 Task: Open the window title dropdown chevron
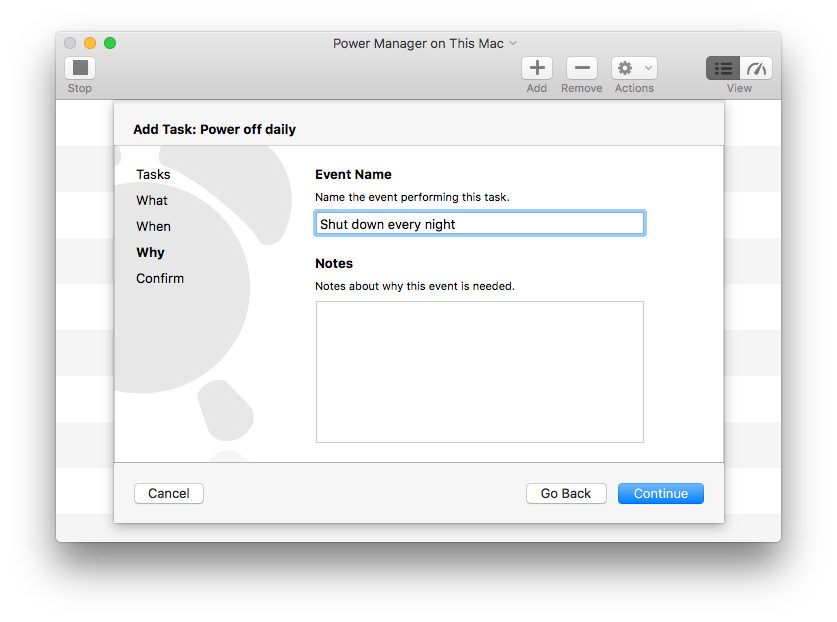pyautogui.click(x=513, y=43)
